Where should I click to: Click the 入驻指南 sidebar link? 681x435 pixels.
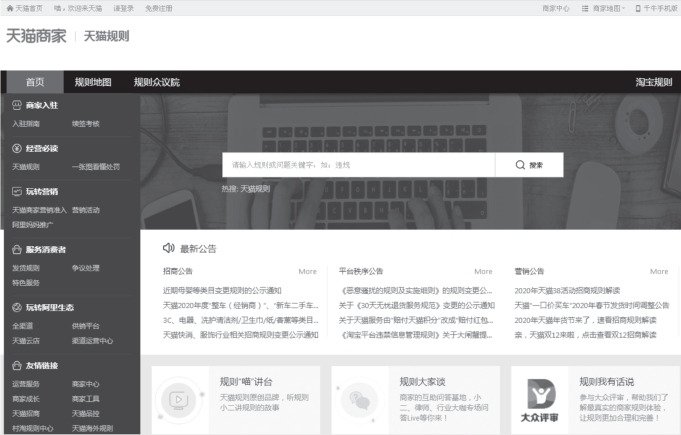pos(26,124)
